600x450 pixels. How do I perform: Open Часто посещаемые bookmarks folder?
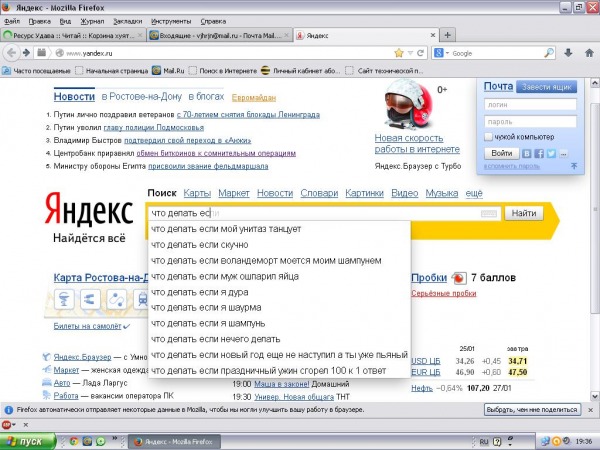(x=36, y=70)
